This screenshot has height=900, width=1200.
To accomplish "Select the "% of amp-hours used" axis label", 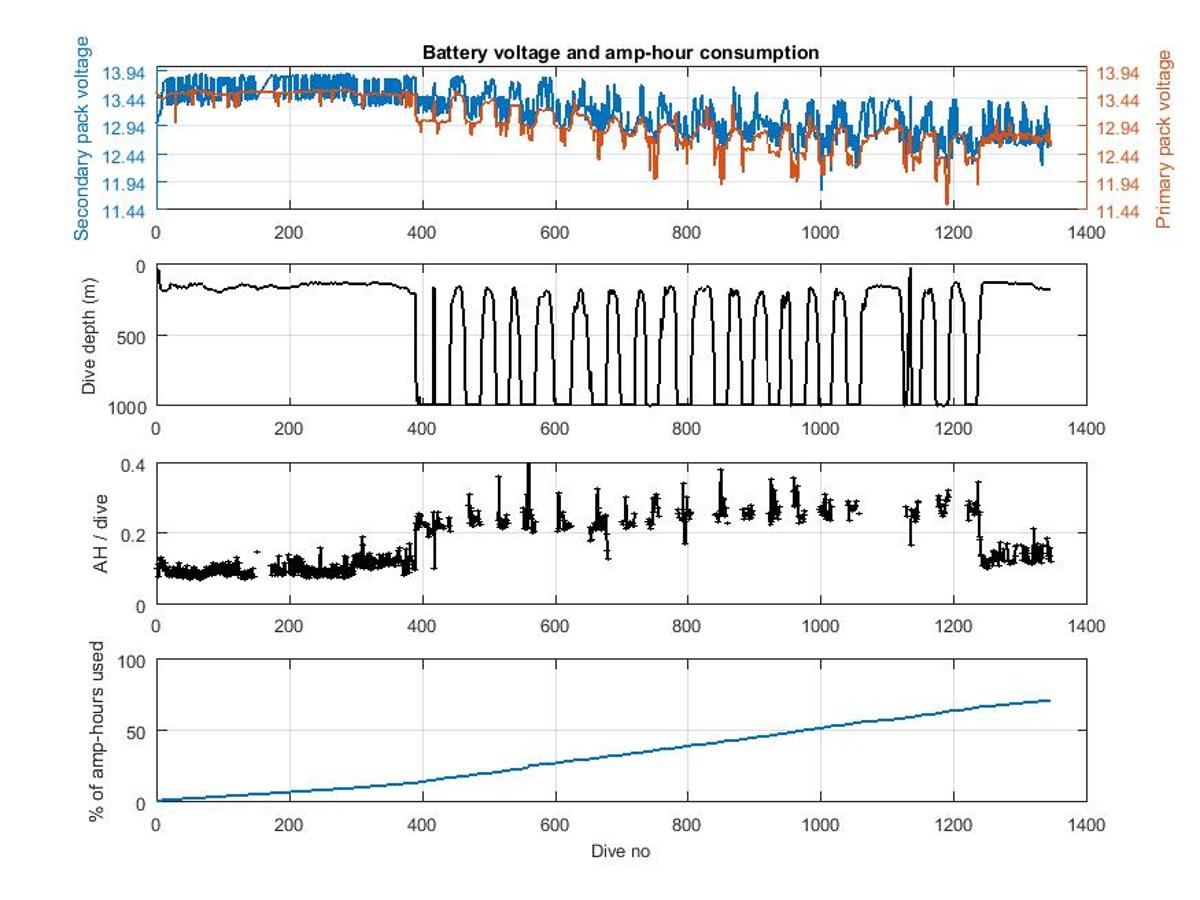I will click(97, 731).
